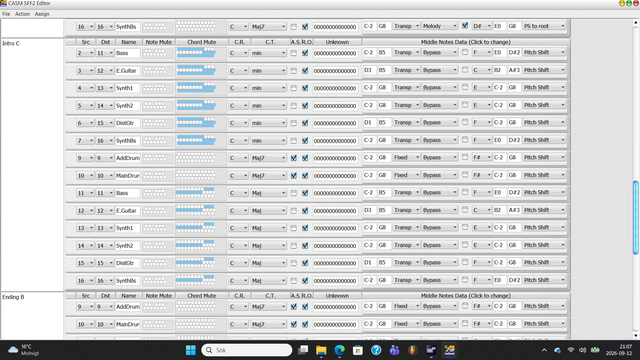Open Melody dropdown on top SynthBs row

click(440, 26)
